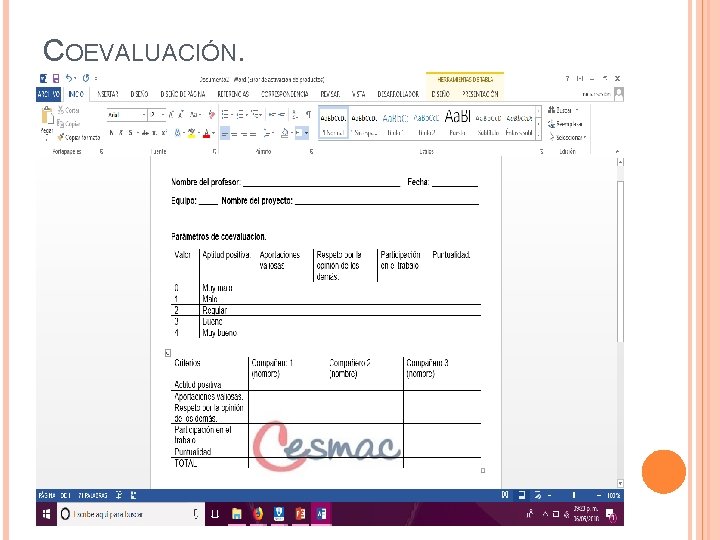Image resolution: width=720 pixels, height=540 pixels.
Task: Apply the large AaBl Puesto style
Action: tap(457, 124)
